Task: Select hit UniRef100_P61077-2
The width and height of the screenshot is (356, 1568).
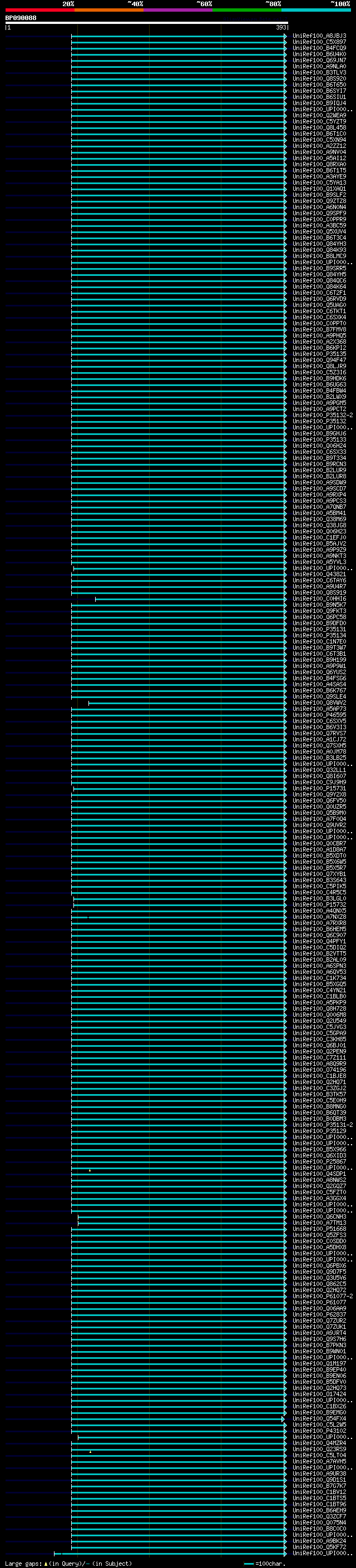Action: coord(323,1297)
